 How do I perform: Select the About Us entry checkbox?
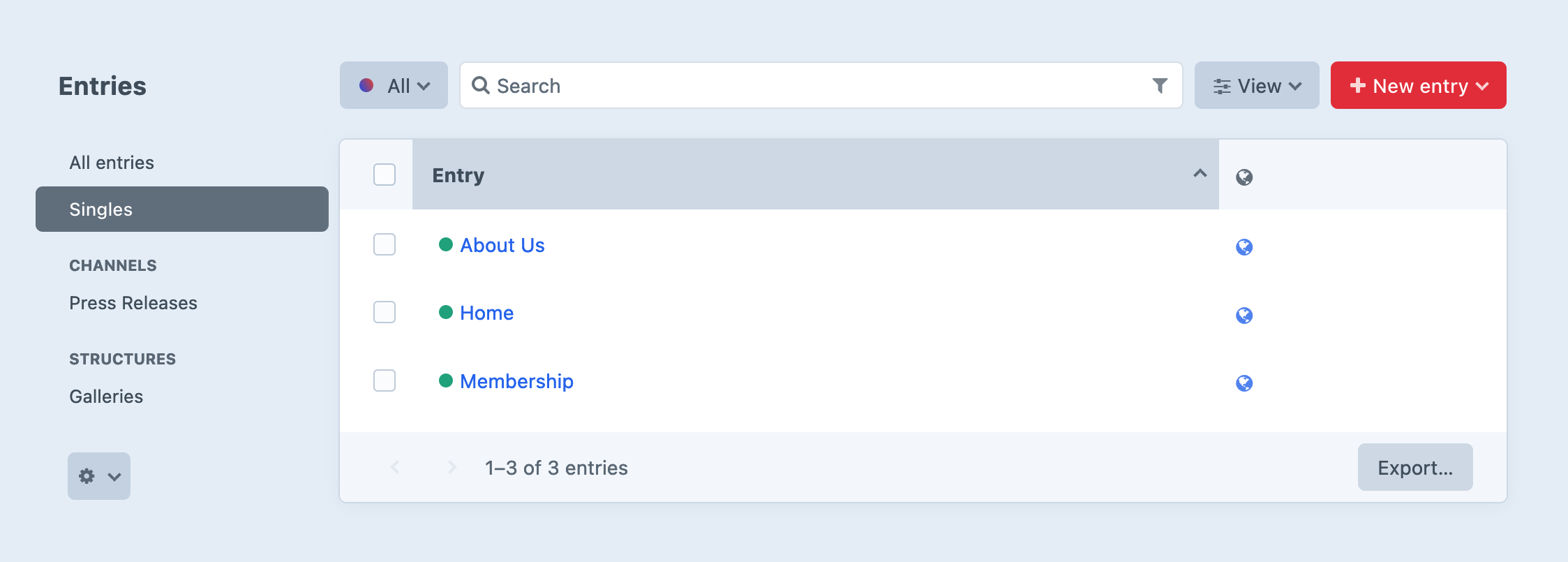point(384,244)
